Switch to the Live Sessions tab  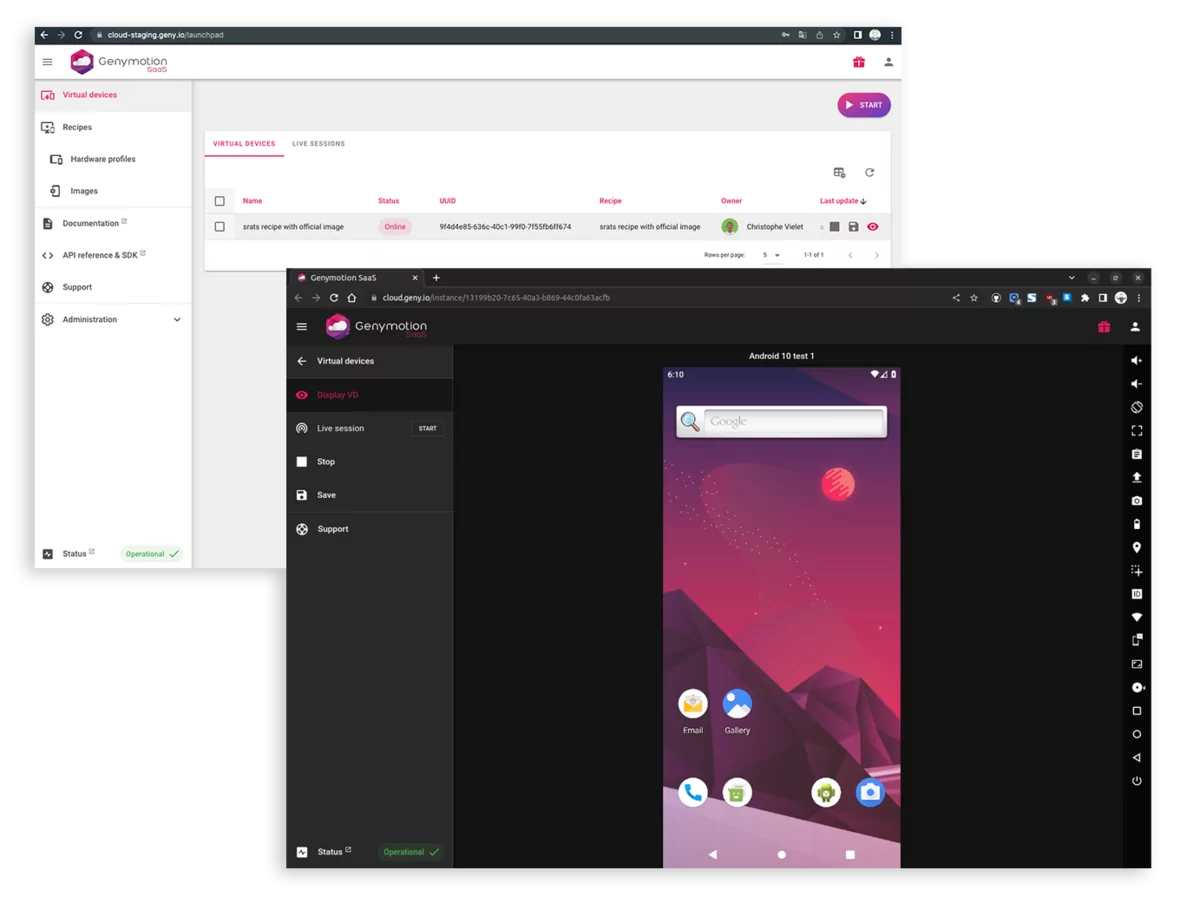coord(318,144)
